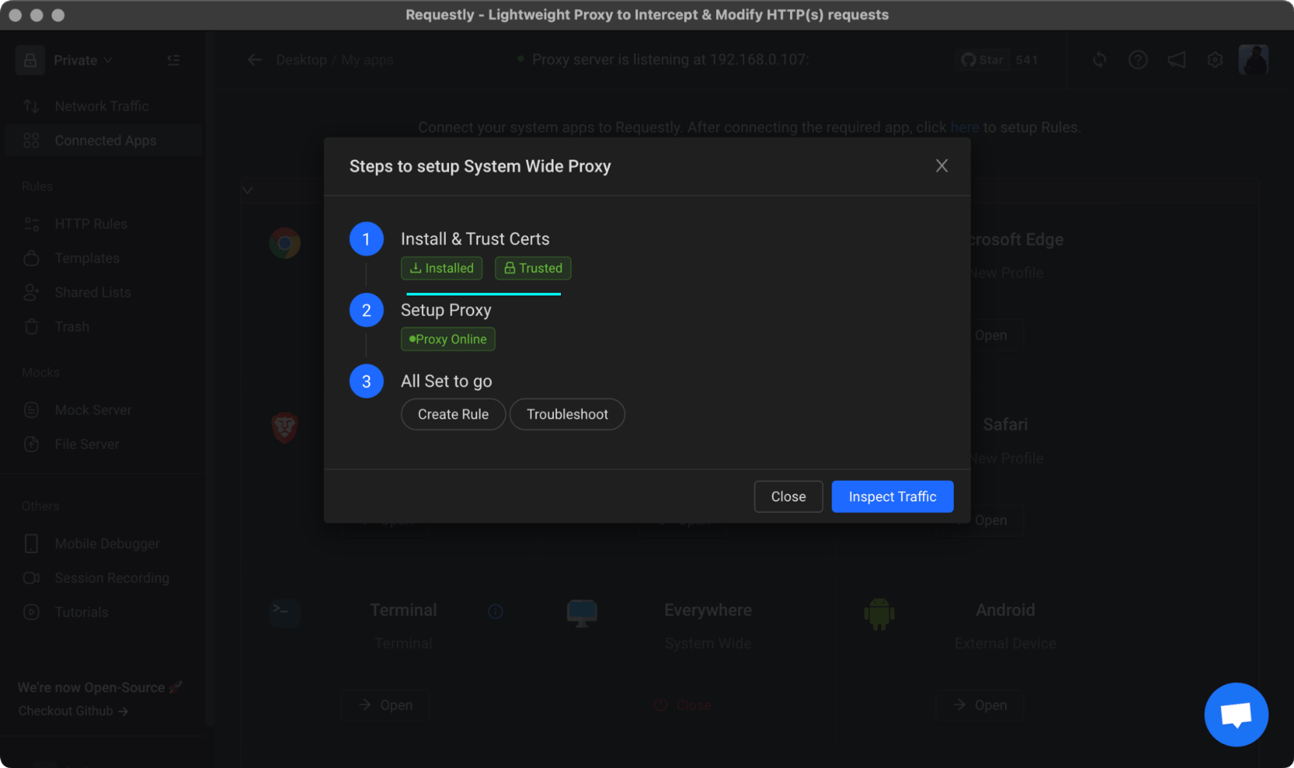The width and height of the screenshot is (1294, 768).
Task: Click Open under Android External Device
Action: pos(980,705)
